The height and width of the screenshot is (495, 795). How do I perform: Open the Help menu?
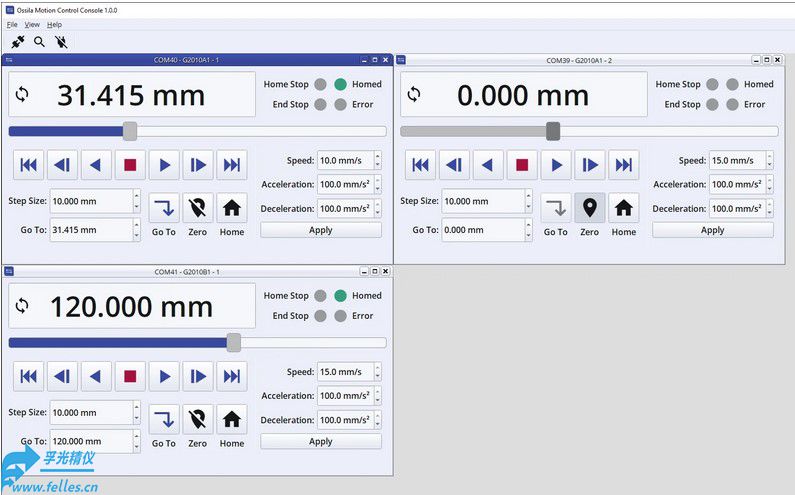(54, 24)
